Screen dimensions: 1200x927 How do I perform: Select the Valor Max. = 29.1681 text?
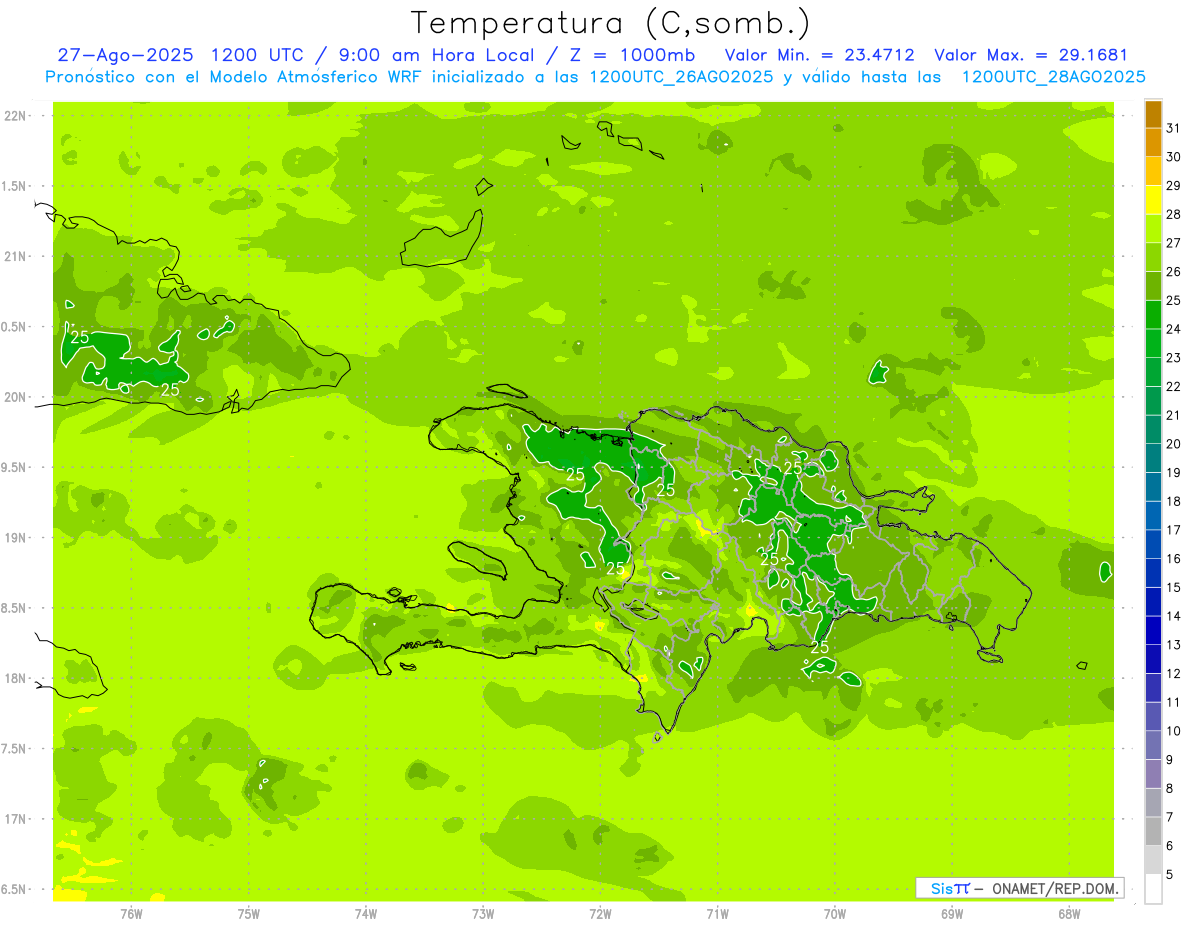click(1030, 55)
